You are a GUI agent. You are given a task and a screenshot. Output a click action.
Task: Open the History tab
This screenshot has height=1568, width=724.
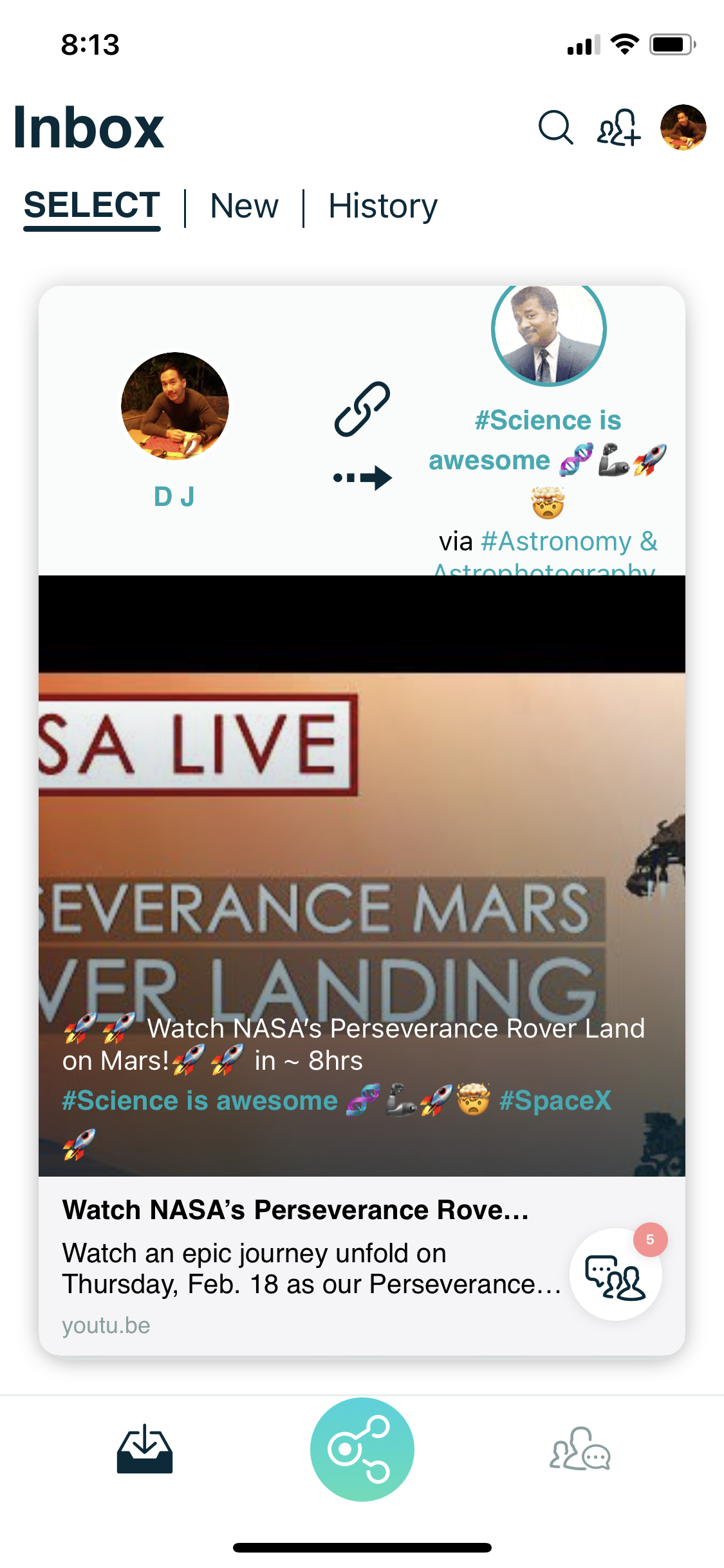pos(383,206)
